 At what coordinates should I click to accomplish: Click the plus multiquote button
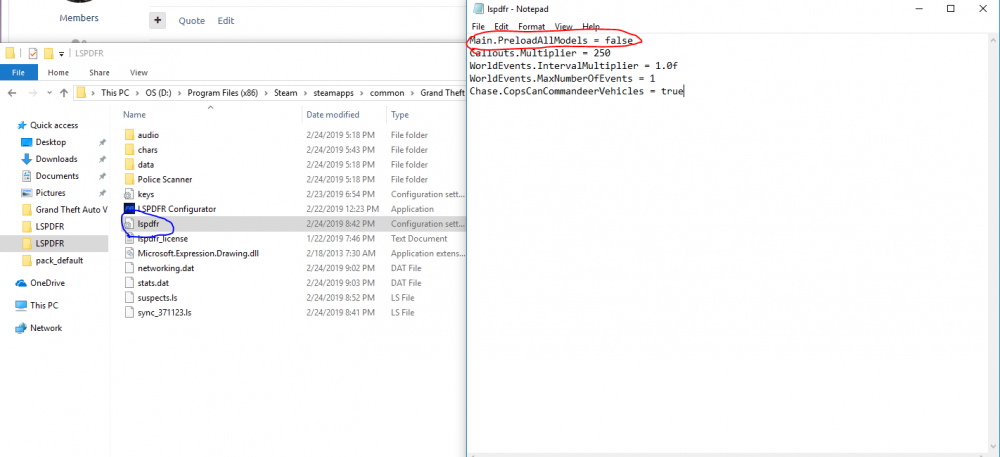coord(157,21)
